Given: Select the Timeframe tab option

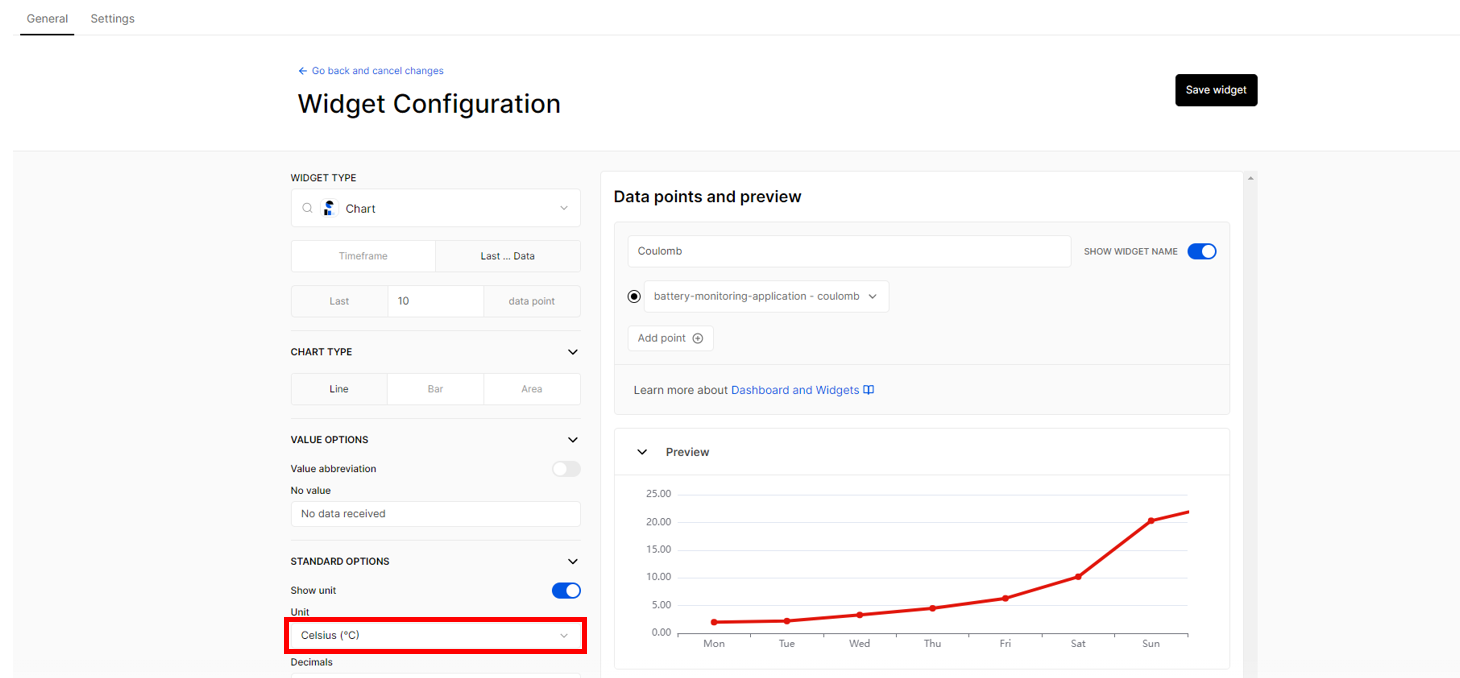Looking at the screenshot, I should [363, 256].
